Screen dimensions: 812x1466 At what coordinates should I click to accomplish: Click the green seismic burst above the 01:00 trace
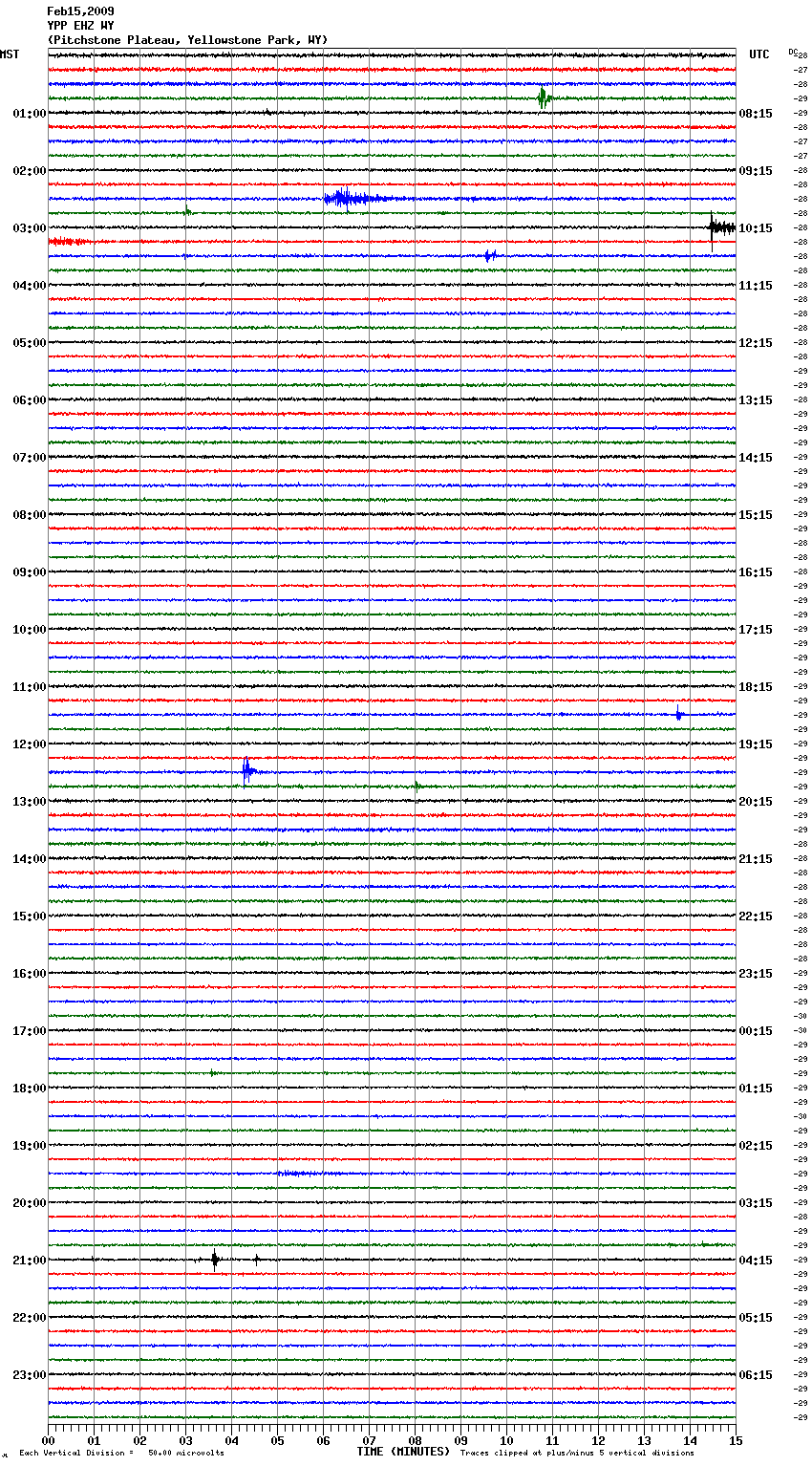click(544, 97)
